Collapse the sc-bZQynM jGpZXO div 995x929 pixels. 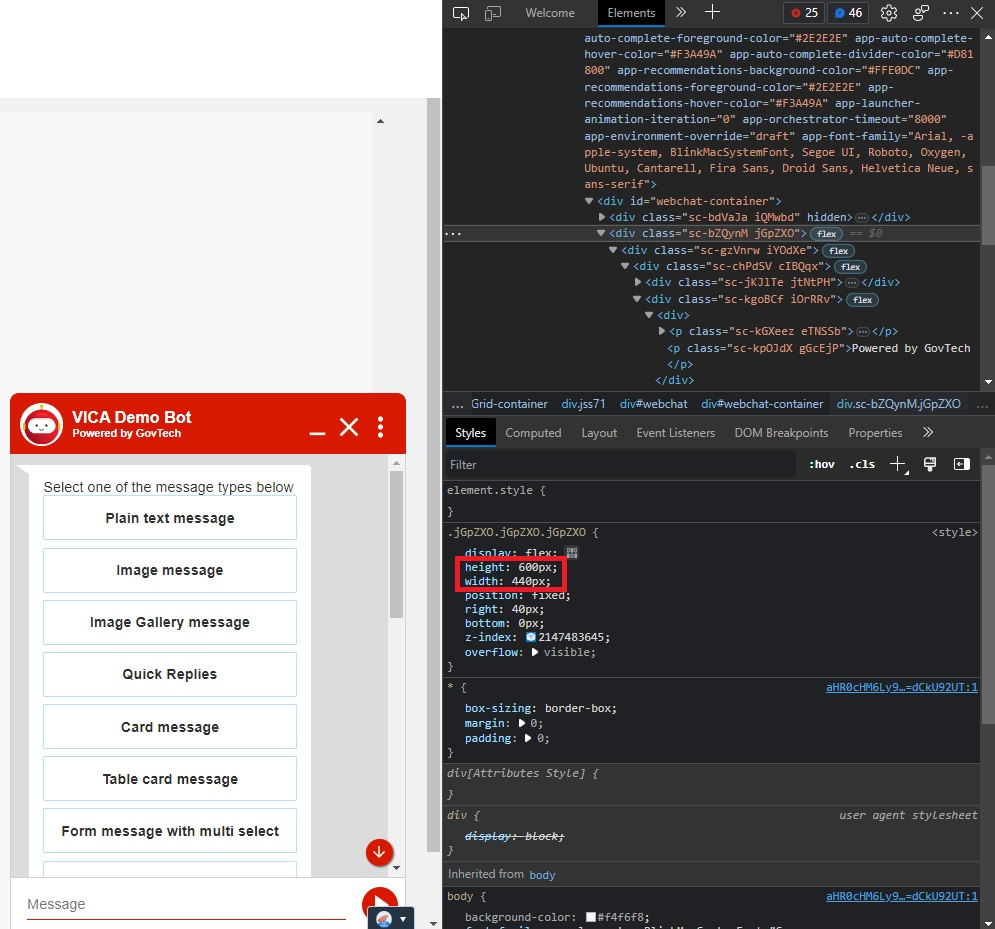click(600, 234)
